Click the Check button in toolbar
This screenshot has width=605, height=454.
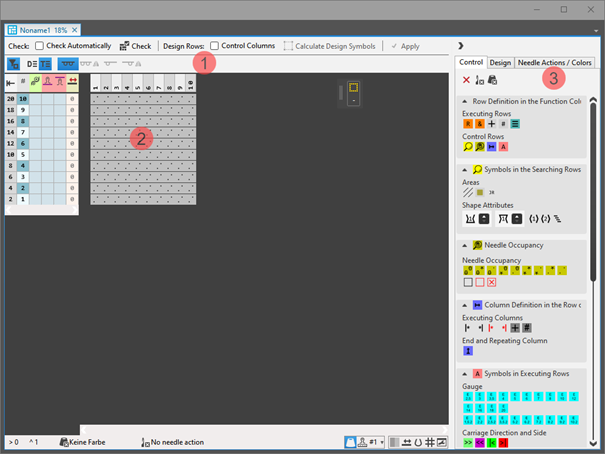click(x=134, y=46)
